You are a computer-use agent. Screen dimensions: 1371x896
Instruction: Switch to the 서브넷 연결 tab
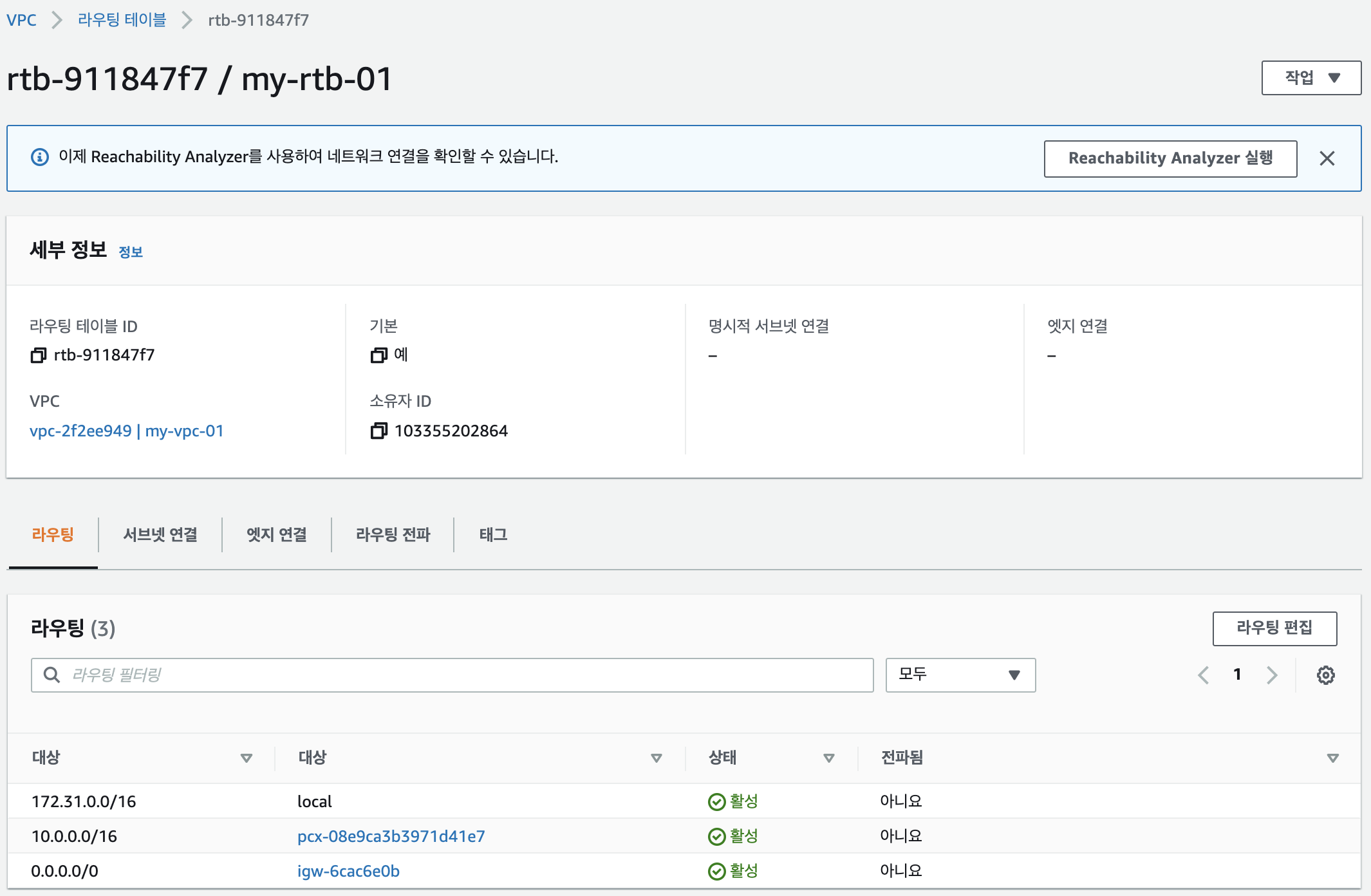click(x=160, y=535)
